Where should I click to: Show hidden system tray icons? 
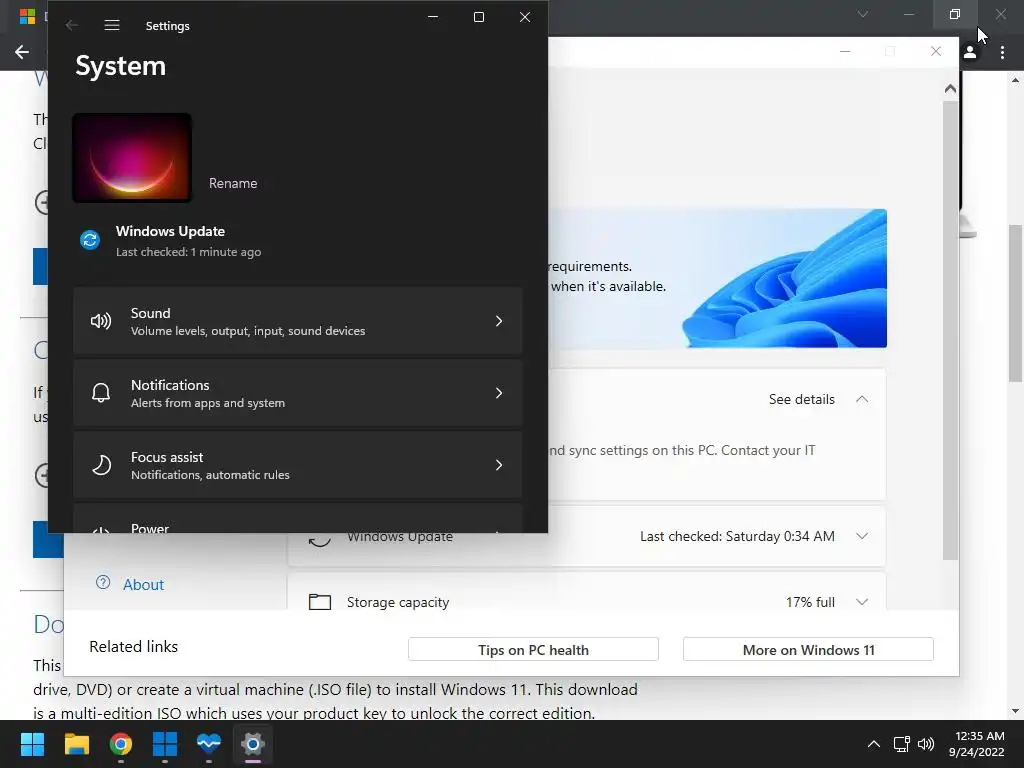point(873,744)
